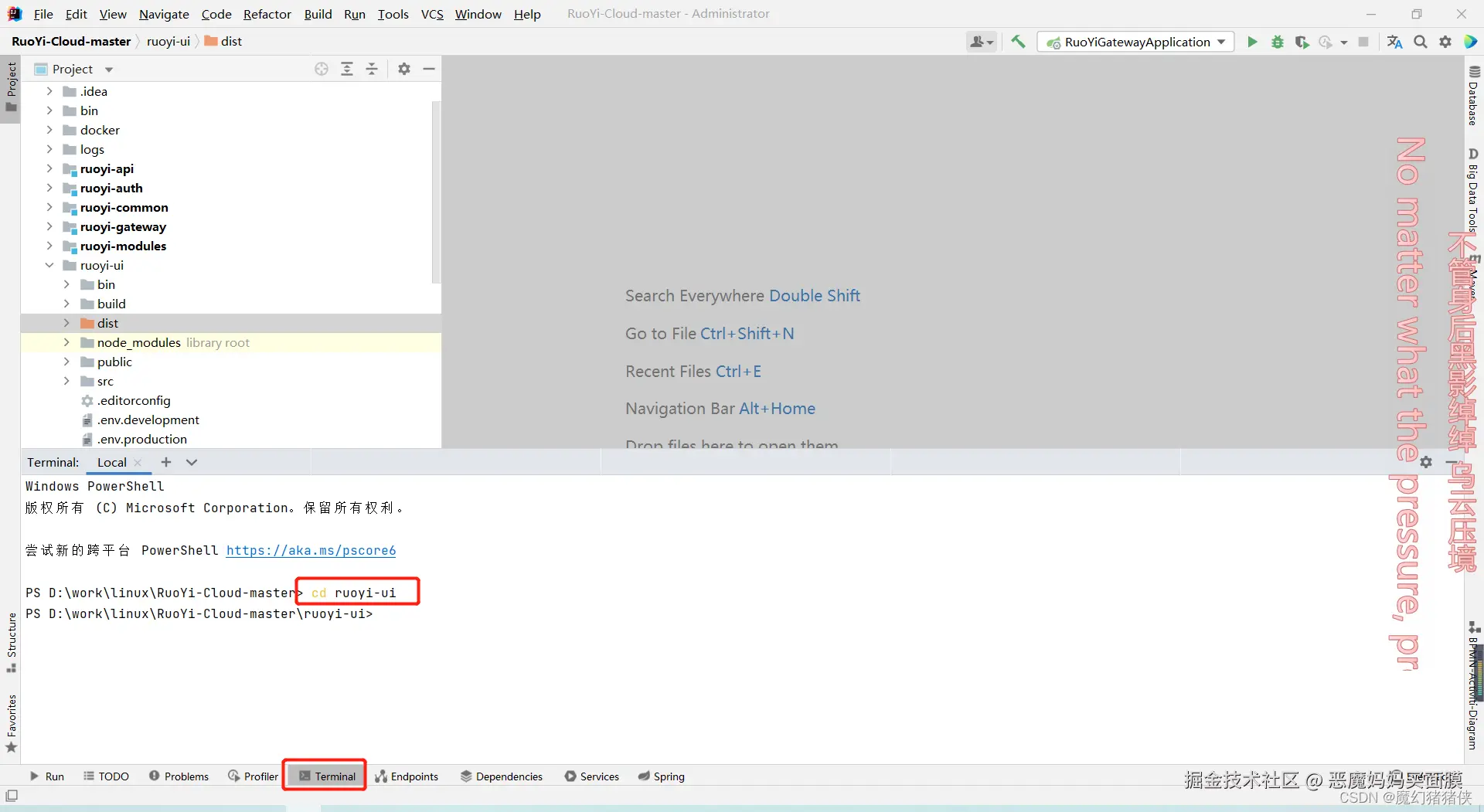Expand the .idea folder
Image resolution: width=1484 pixels, height=812 pixels.
pos(49,91)
